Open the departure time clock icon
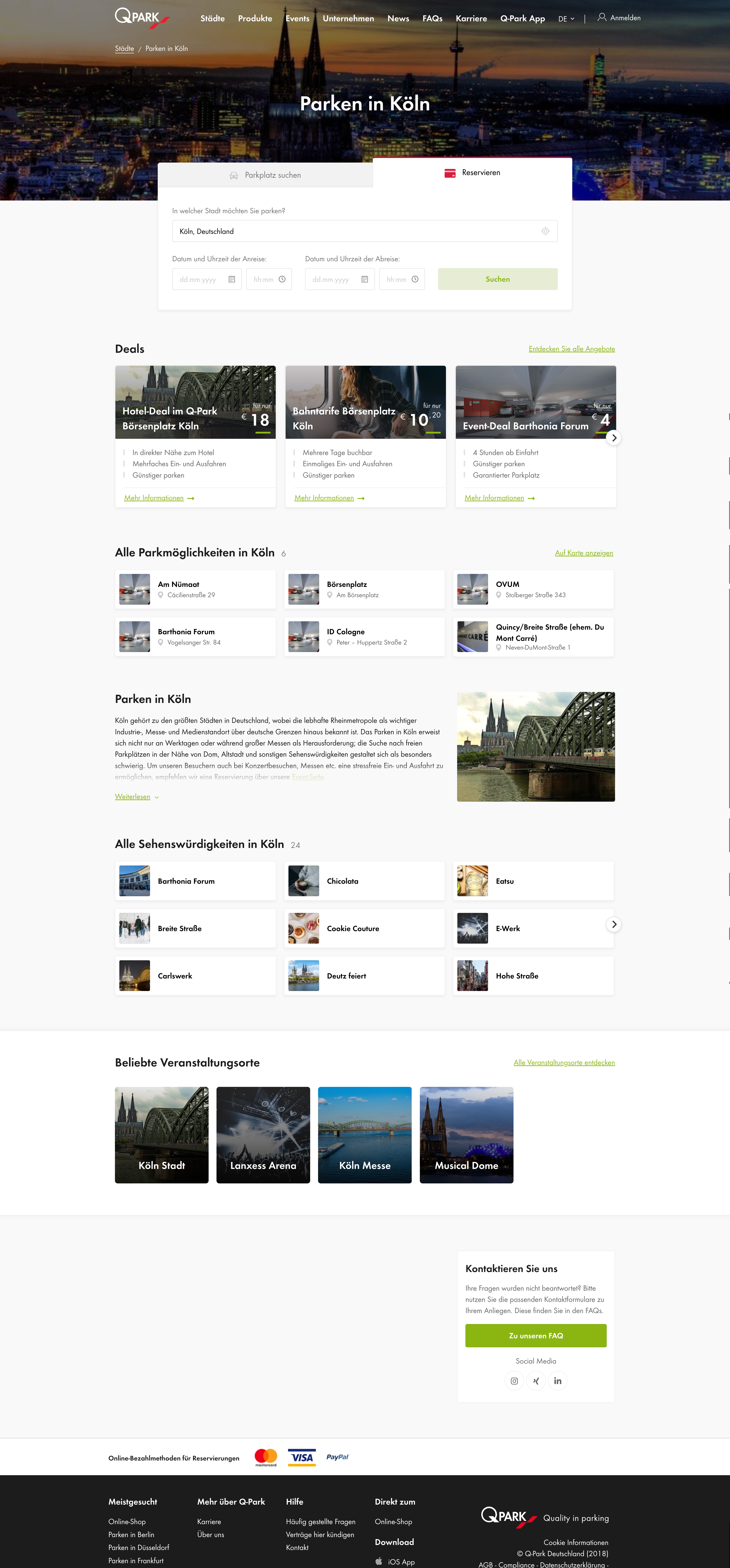730x1568 pixels. (x=415, y=279)
